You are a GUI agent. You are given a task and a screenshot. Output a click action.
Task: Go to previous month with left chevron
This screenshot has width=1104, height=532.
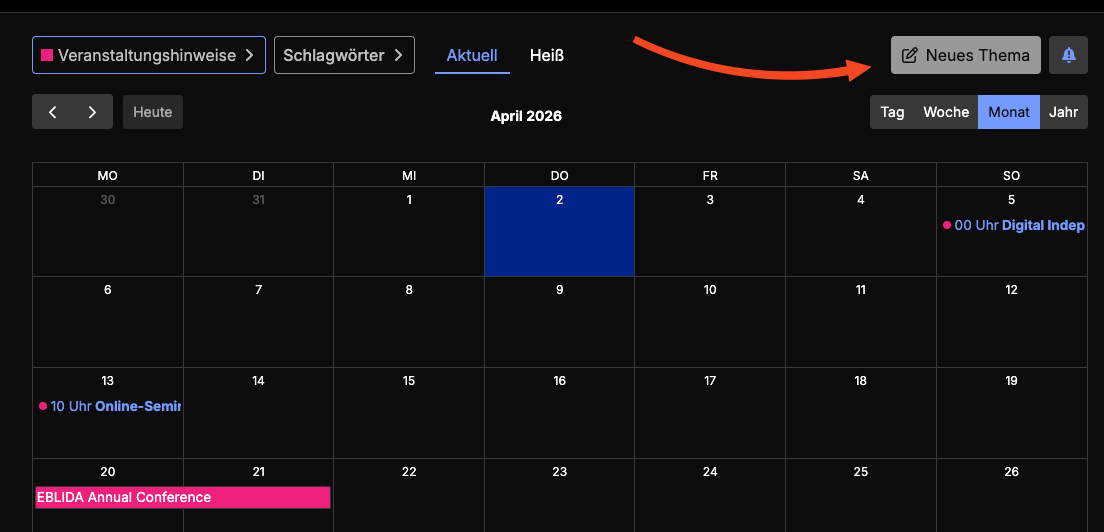[x=53, y=112]
